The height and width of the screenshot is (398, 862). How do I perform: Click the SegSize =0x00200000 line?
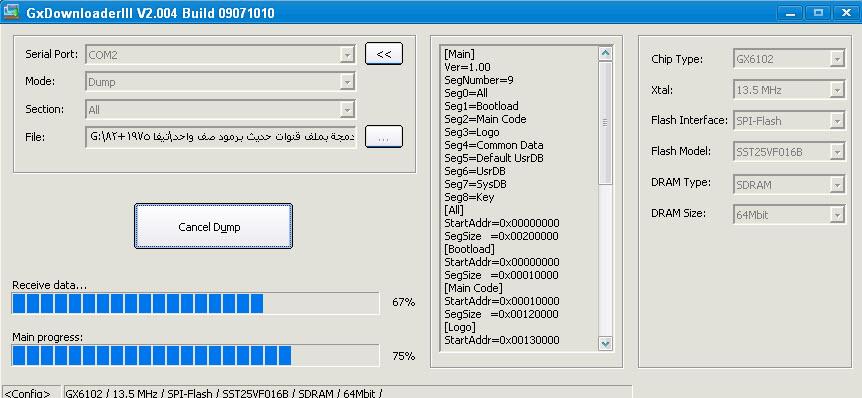501,236
